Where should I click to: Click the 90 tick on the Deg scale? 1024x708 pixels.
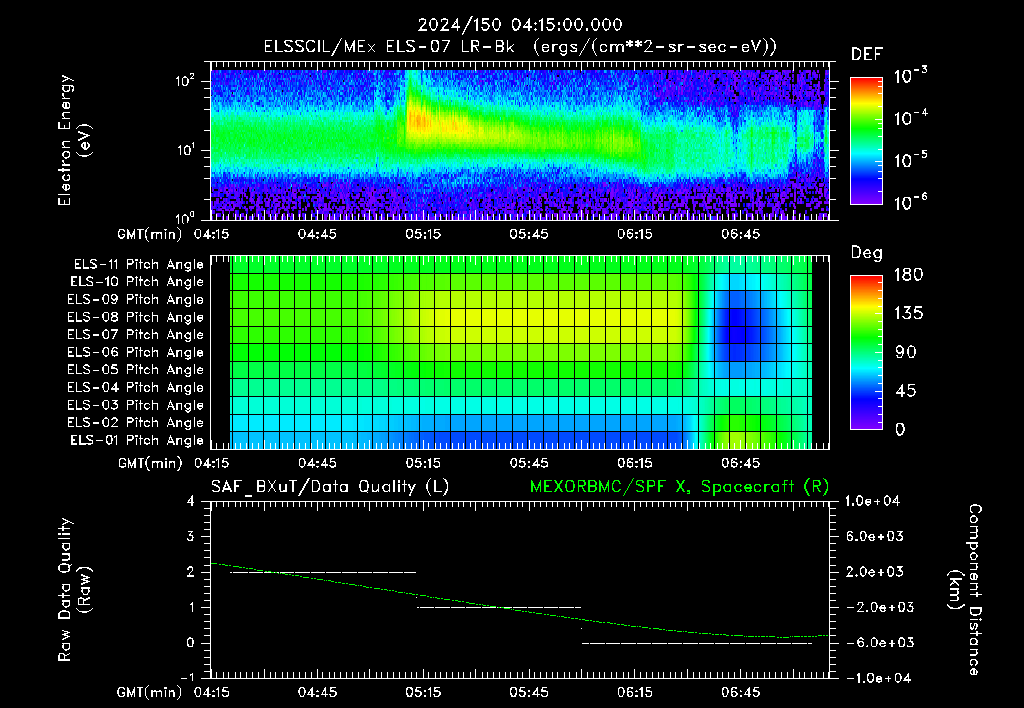point(906,352)
